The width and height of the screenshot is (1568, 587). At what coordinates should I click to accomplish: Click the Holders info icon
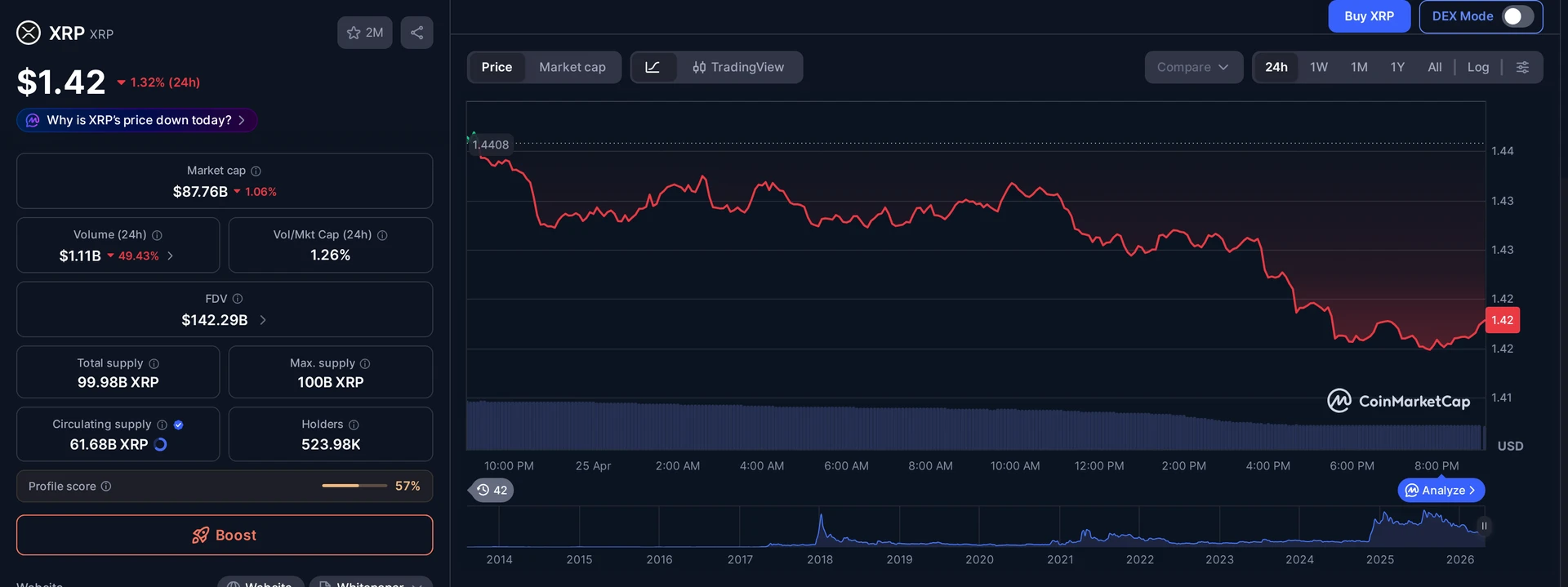(x=354, y=425)
